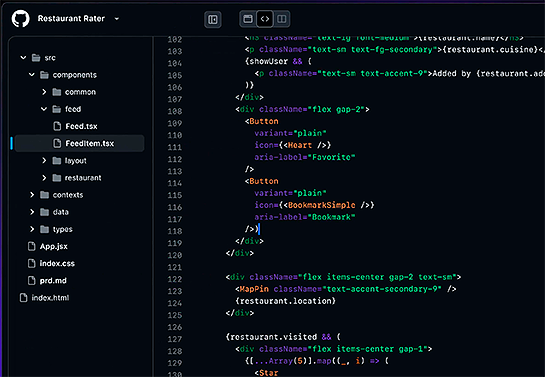Screen dimensions: 545x377
Task: Click the contexts folder icon
Action: pyautogui.click(x=44, y=195)
